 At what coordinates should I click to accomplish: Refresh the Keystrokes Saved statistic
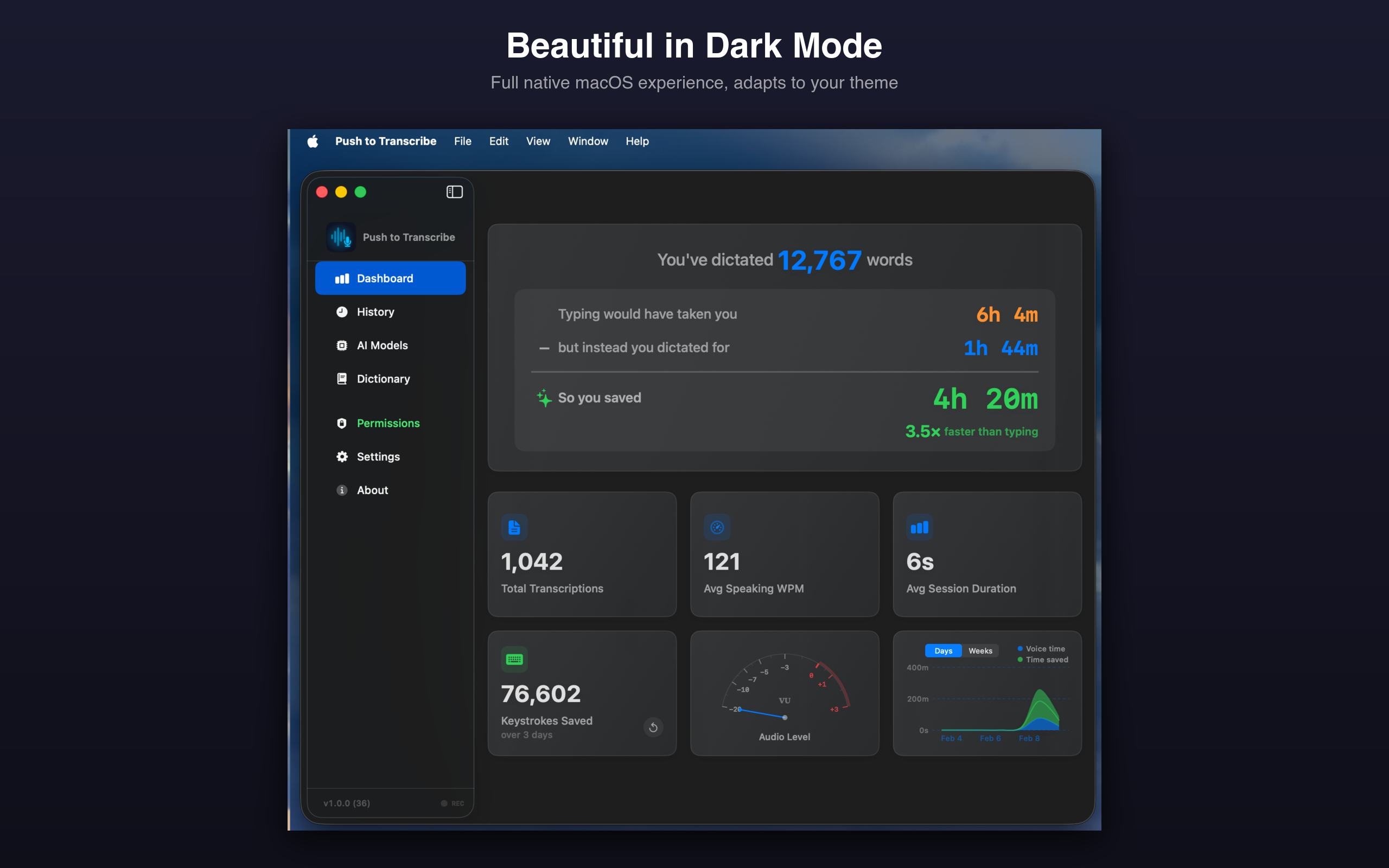pyautogui.click(x=654, y=727)
